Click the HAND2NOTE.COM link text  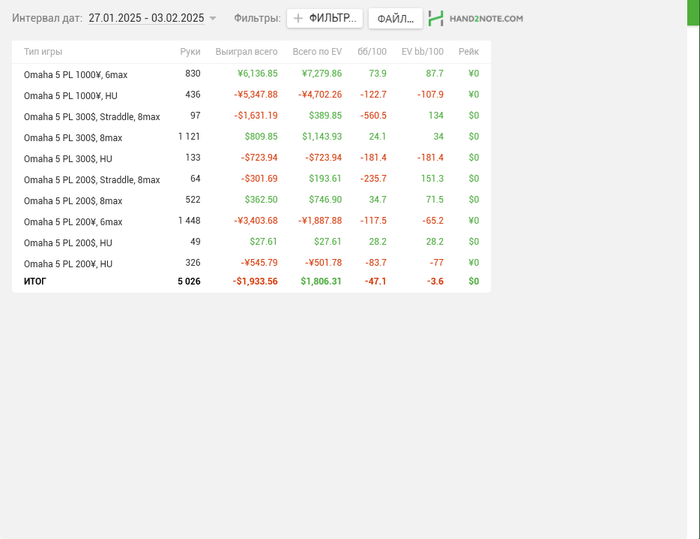point(486,19)
